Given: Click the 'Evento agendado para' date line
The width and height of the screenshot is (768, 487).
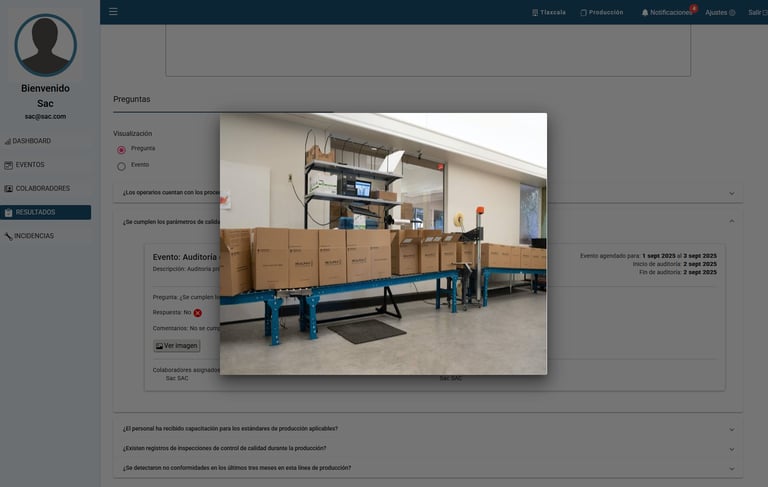Looking at the screenshot, I should (648, 256).
